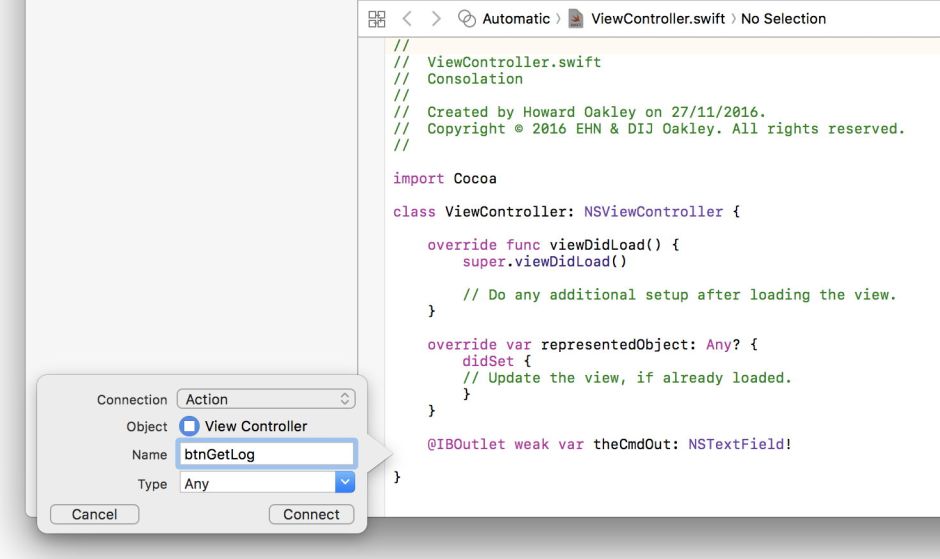
Task: Click the import Cocoa line
Action: coord(445,178)
